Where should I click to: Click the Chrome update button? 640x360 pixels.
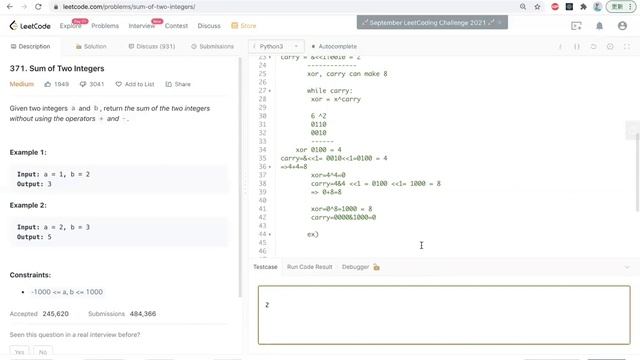coord(620,7)
